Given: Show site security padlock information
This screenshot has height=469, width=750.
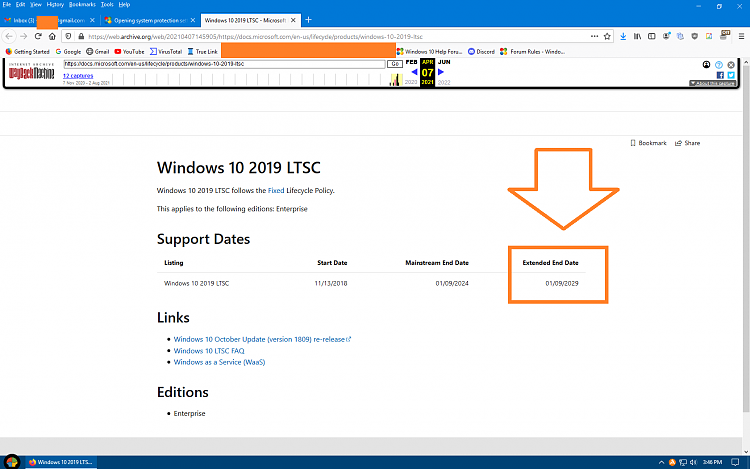Looking at the screenshot, I should tap(81, 36).
